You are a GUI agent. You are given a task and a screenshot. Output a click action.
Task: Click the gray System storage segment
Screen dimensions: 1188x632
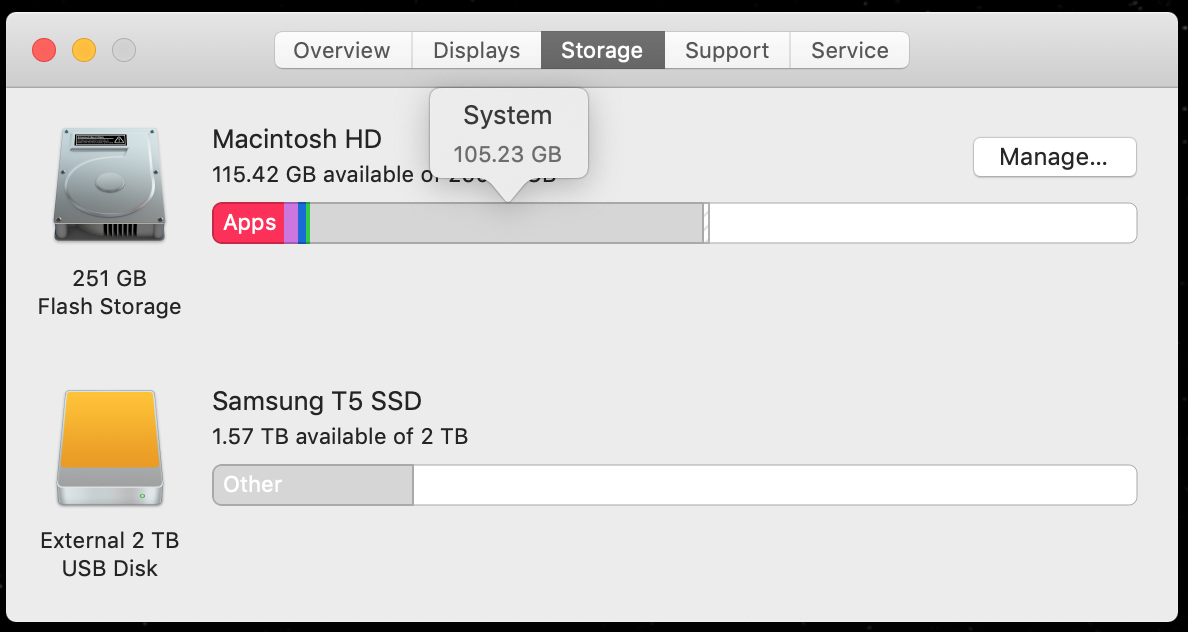coord(506,223)
